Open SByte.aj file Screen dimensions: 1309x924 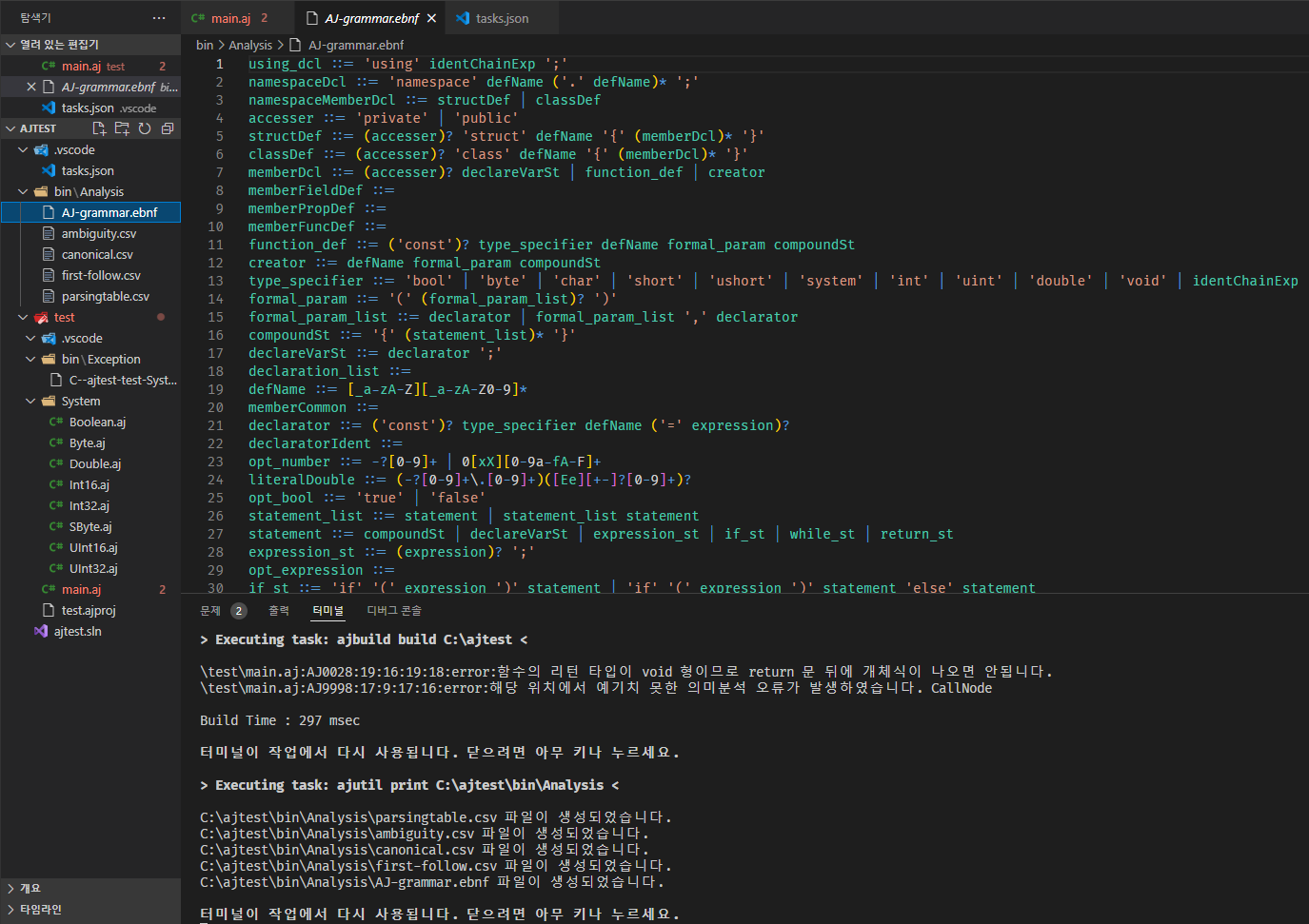90,526
